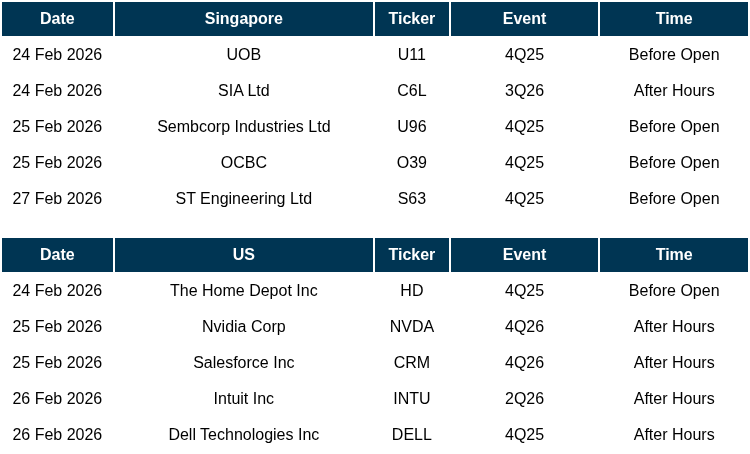Screen dimensions: 750x454
Task: Click the 3Q26 event cell
Action: pyautogui.click(x=524, y=91)
